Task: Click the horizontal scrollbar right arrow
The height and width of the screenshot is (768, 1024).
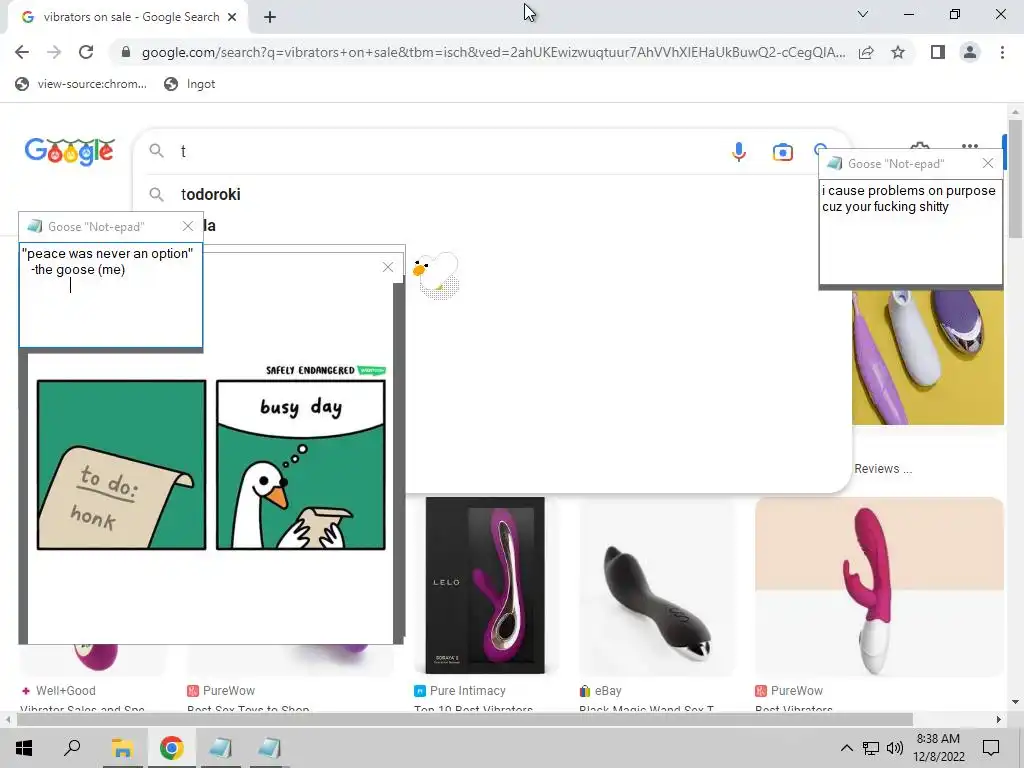Action: [998, 720]
